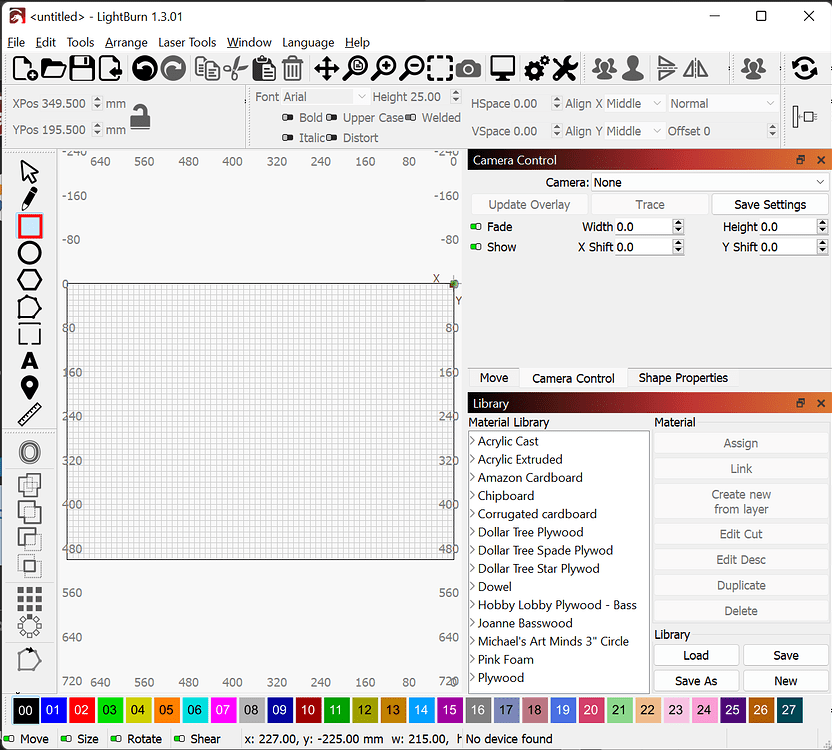Viewport: 832px width, 750px height.
Task: Choose the Rectangle drawing tool
Action: pyautogui.click(x=30, y=227)
